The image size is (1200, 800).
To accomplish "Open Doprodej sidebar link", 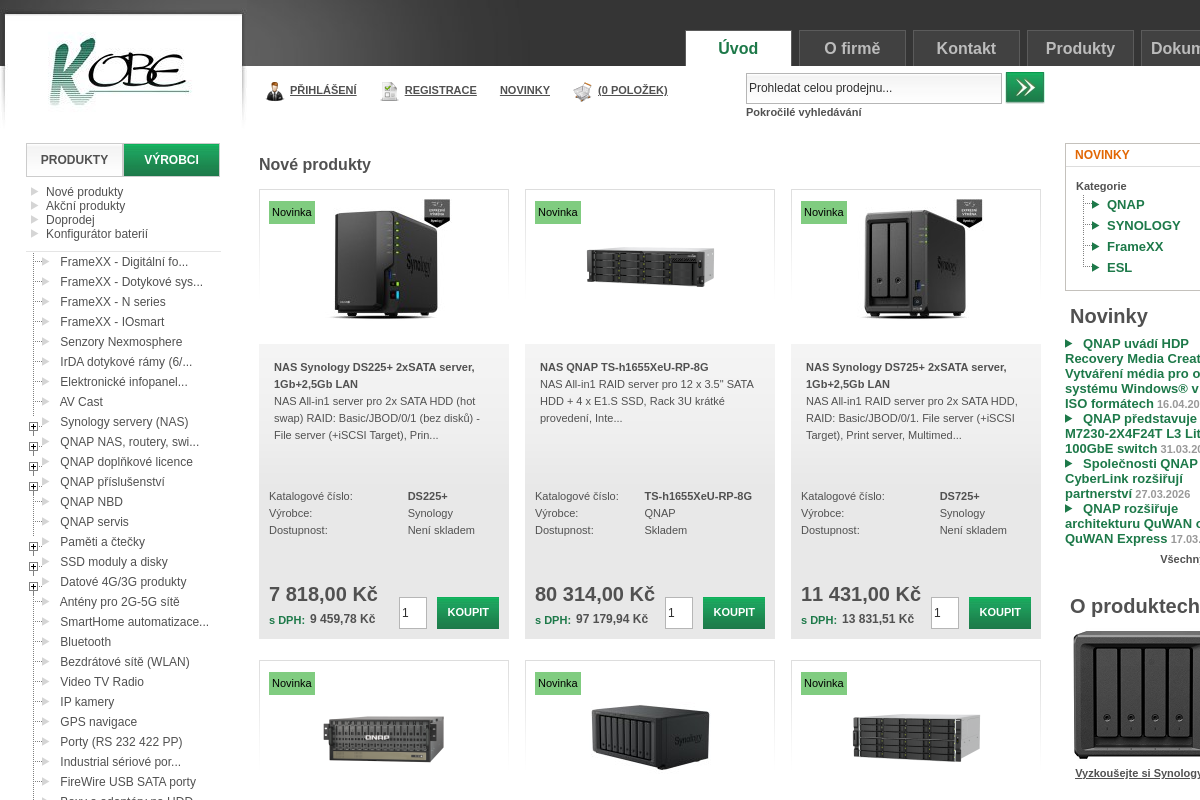I will [x=70, y=220].
